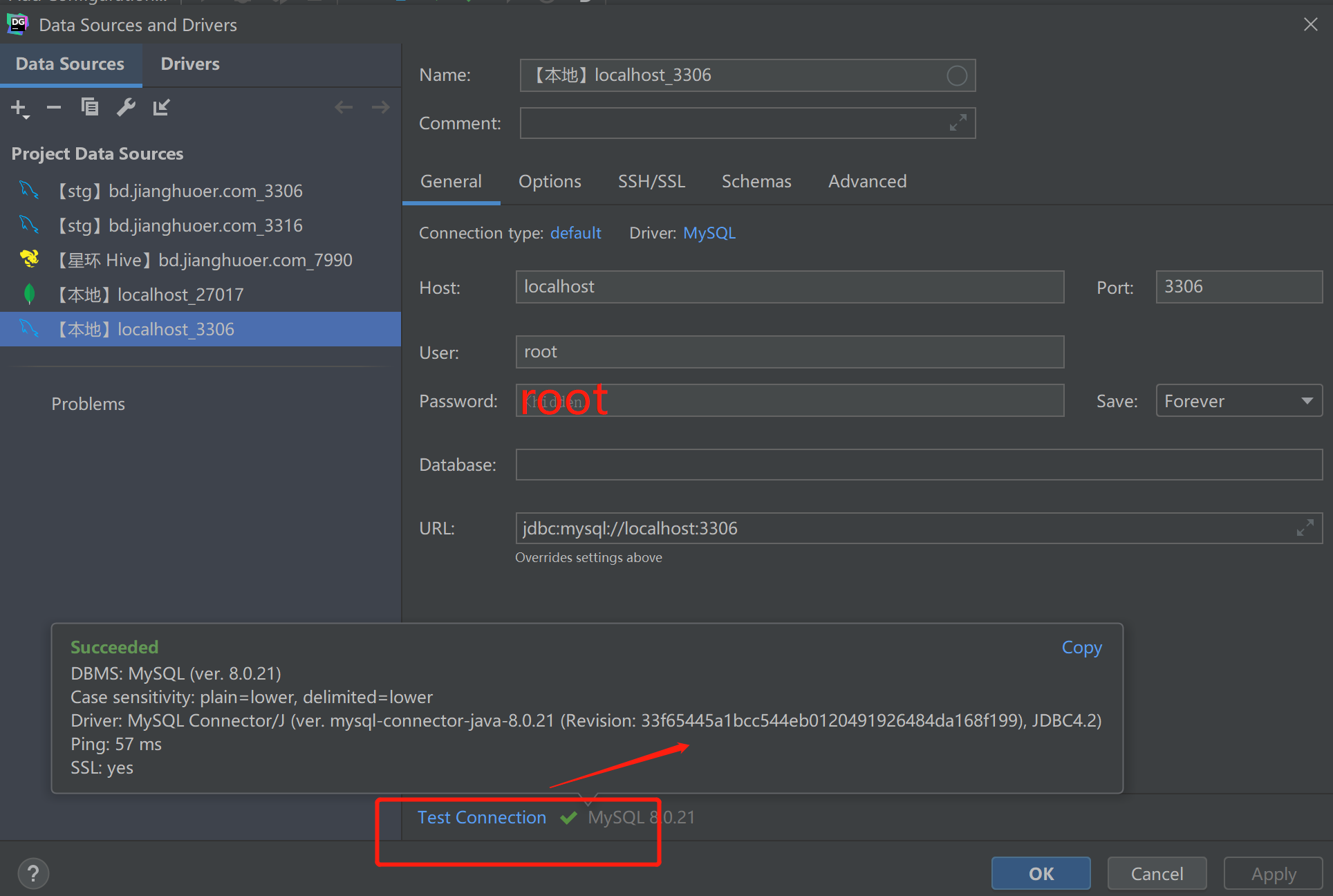The width and height of the screenshot is (1333, 896).
Task: Click the Test Connection link
Action: pos(482,818)
